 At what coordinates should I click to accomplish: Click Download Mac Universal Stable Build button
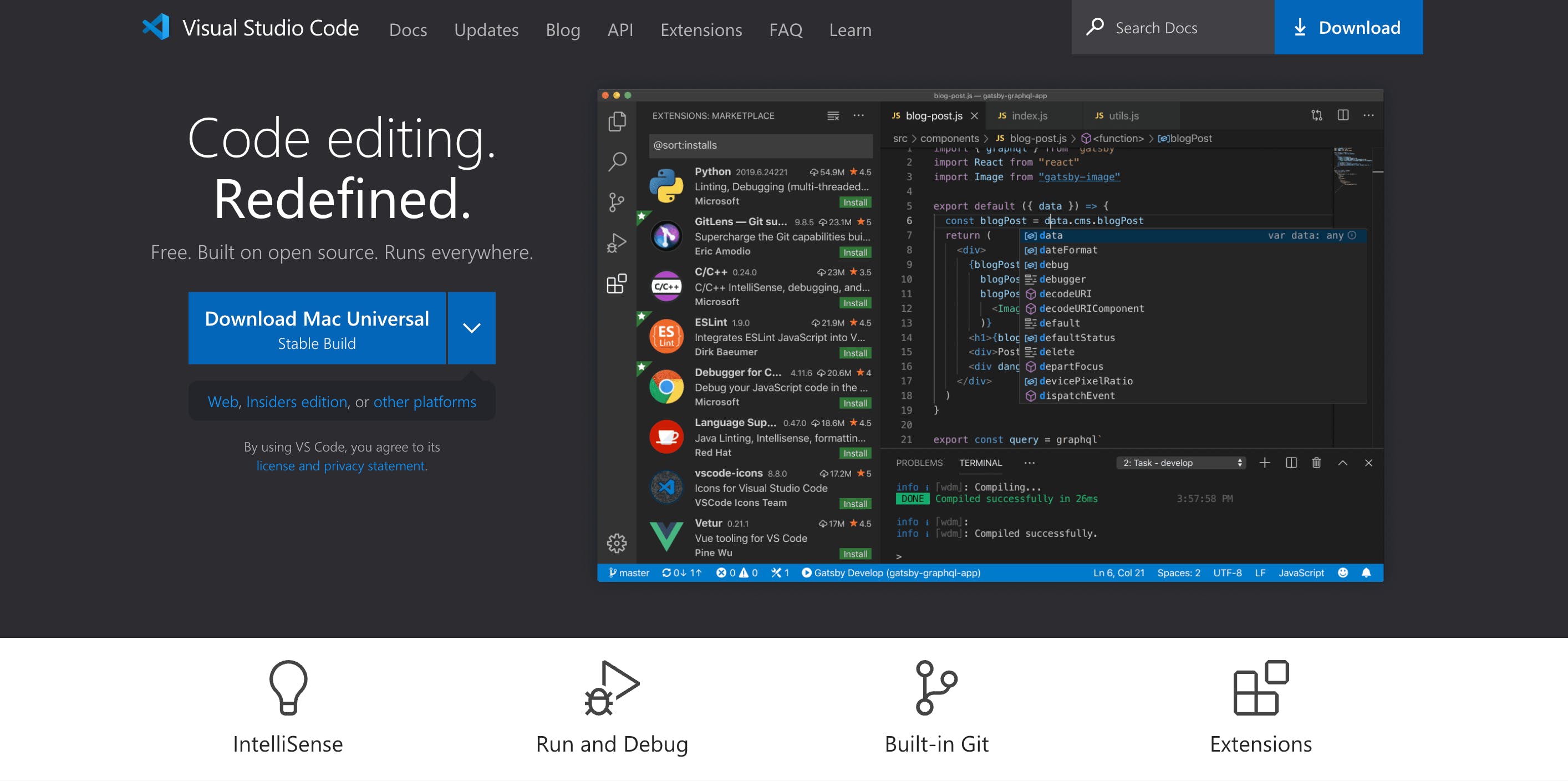(x=317, y=327)
